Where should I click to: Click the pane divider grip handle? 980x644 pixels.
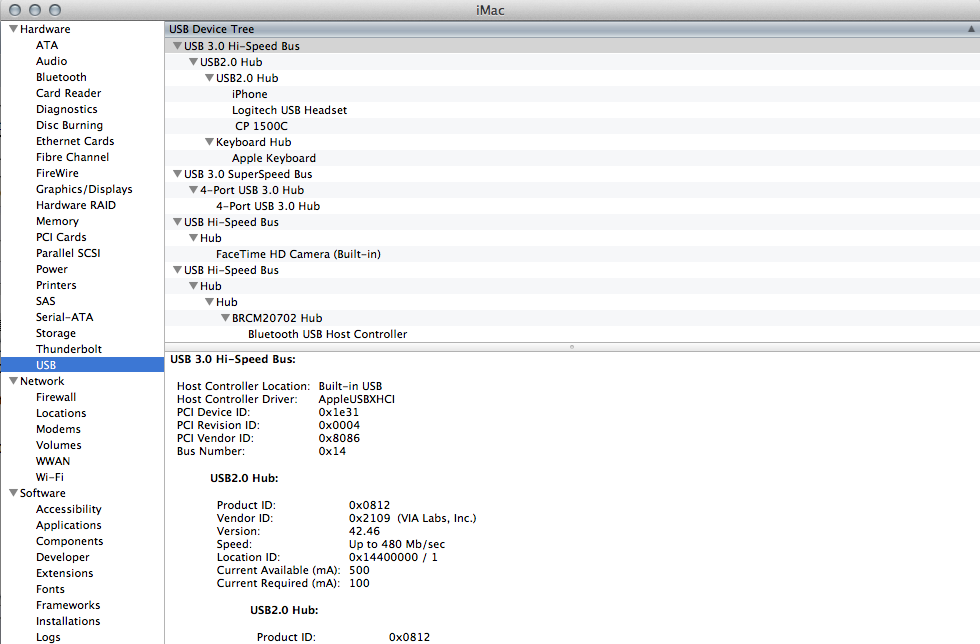pos(571,346)
